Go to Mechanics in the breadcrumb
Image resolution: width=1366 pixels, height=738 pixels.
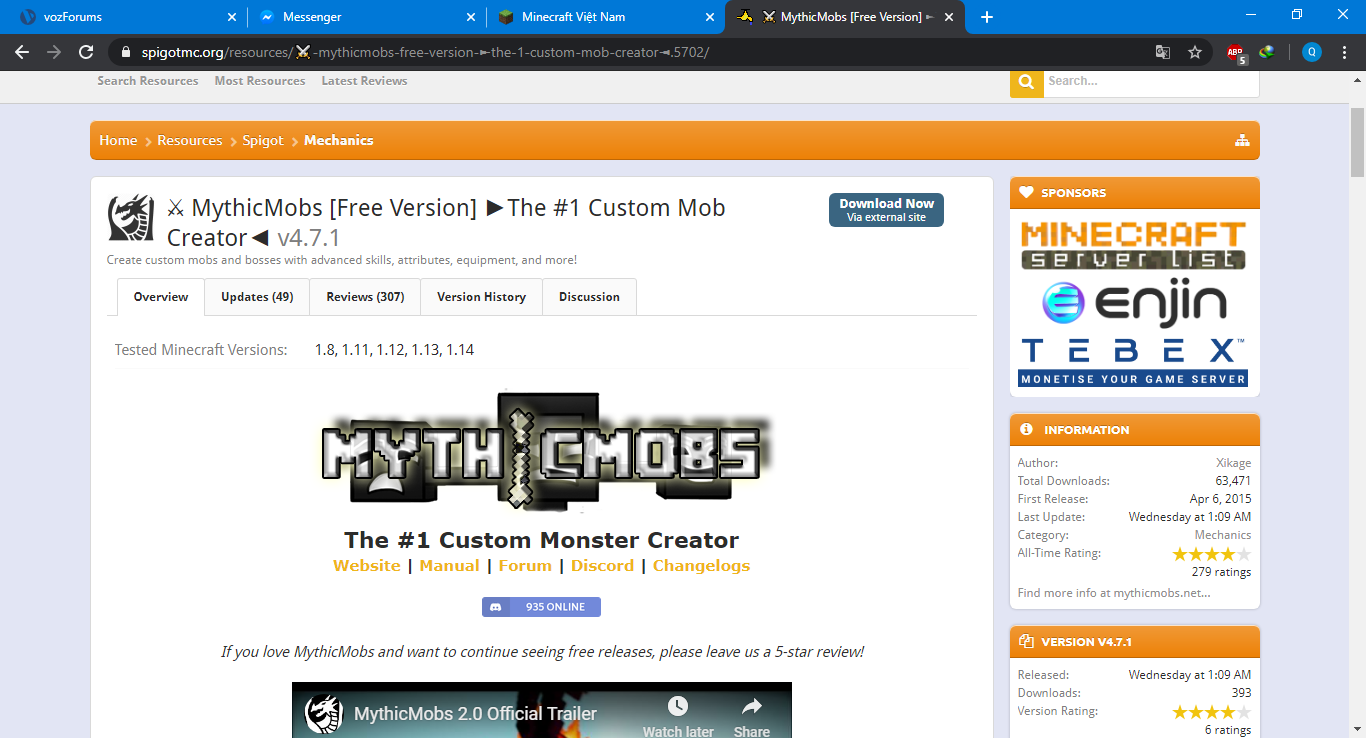coord(339,141)
